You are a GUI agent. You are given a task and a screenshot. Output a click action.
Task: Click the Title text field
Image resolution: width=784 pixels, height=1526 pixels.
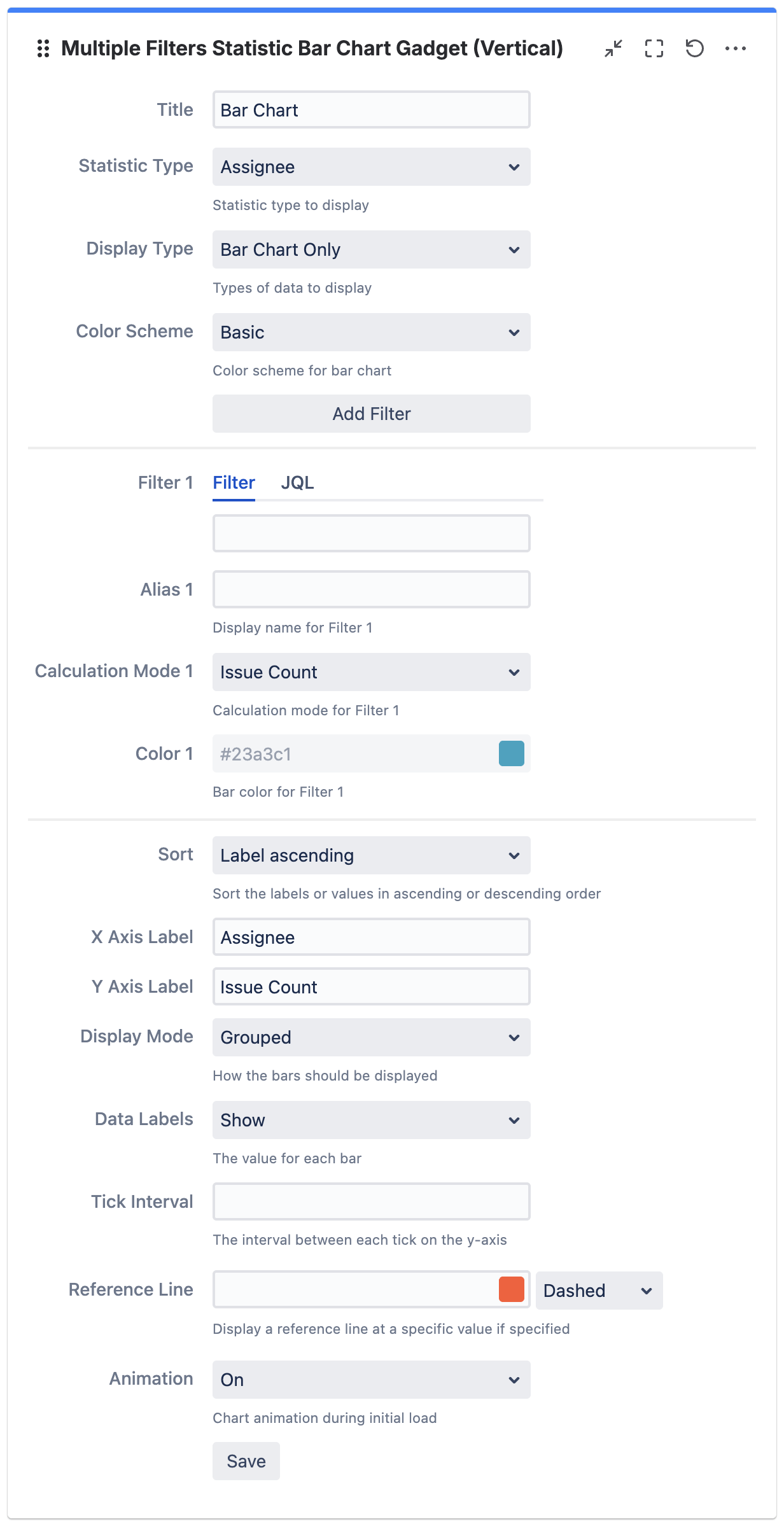(x=371, y=109)
